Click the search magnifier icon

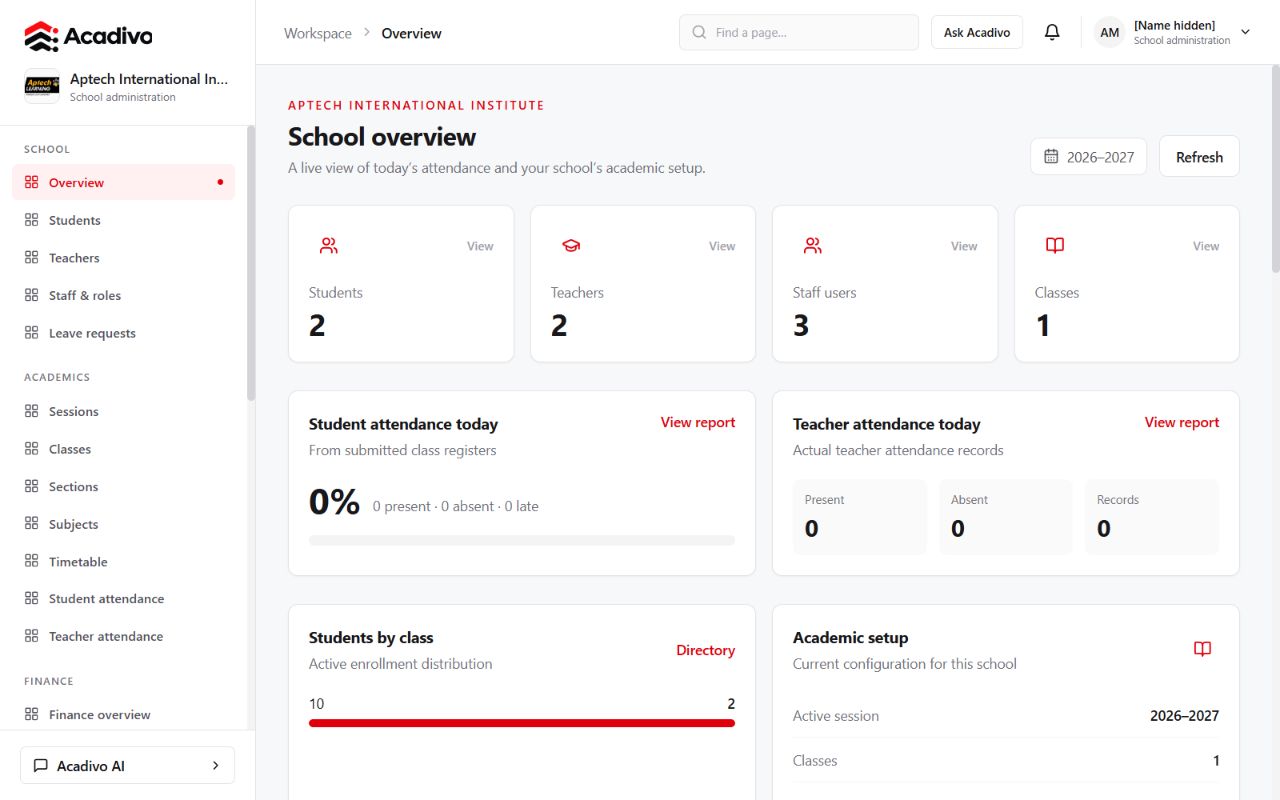(699, 33)
